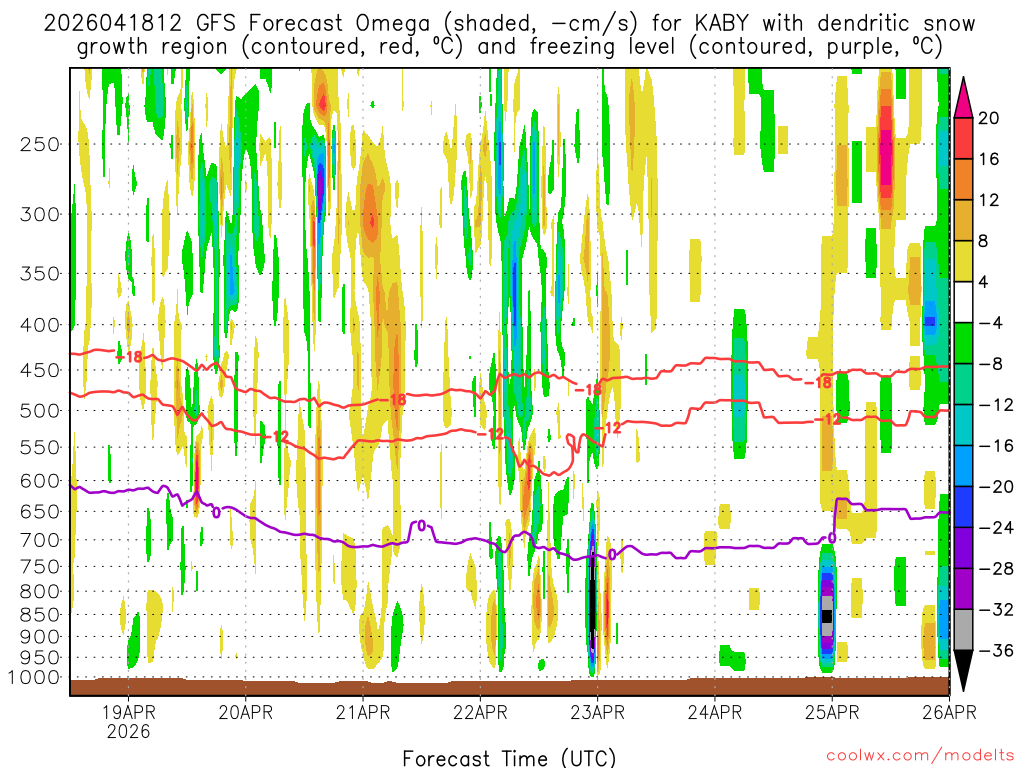Click the black bottom arrow of colorbar
Image resolution: width=1024 pixels, height=768 pixels.
coord(963,669)
